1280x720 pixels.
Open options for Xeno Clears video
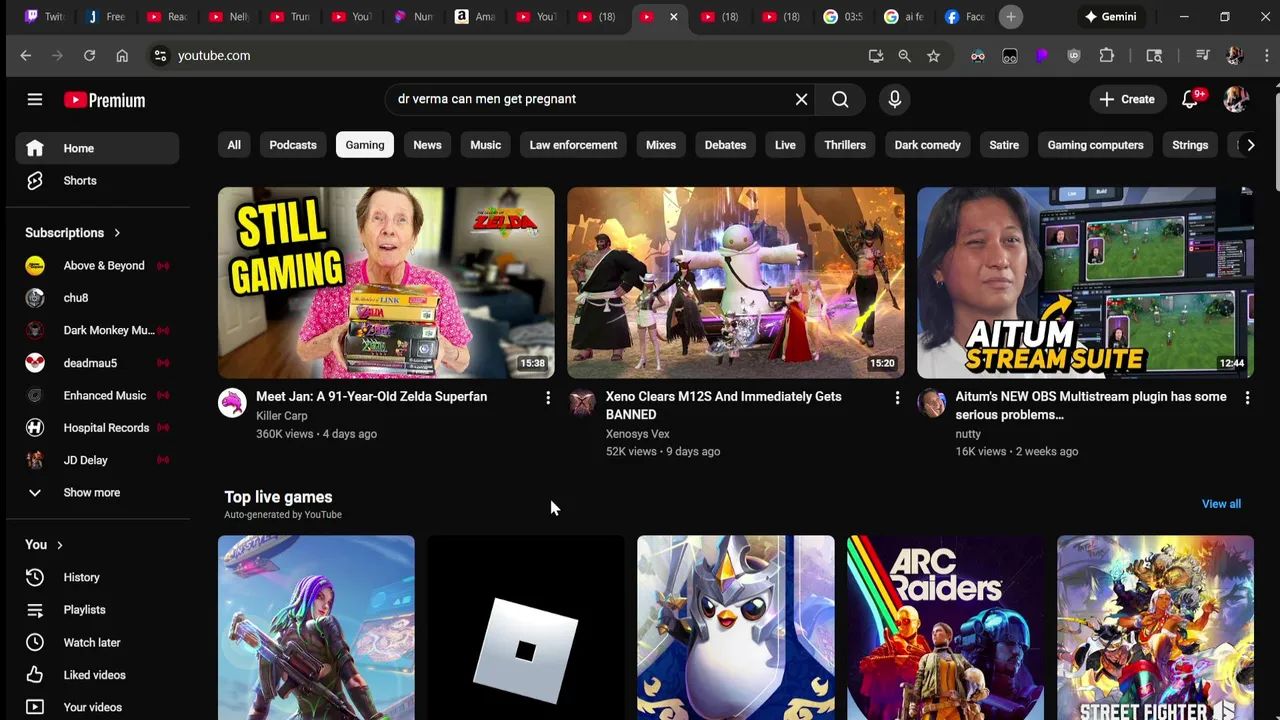click(x=897, y=399)
